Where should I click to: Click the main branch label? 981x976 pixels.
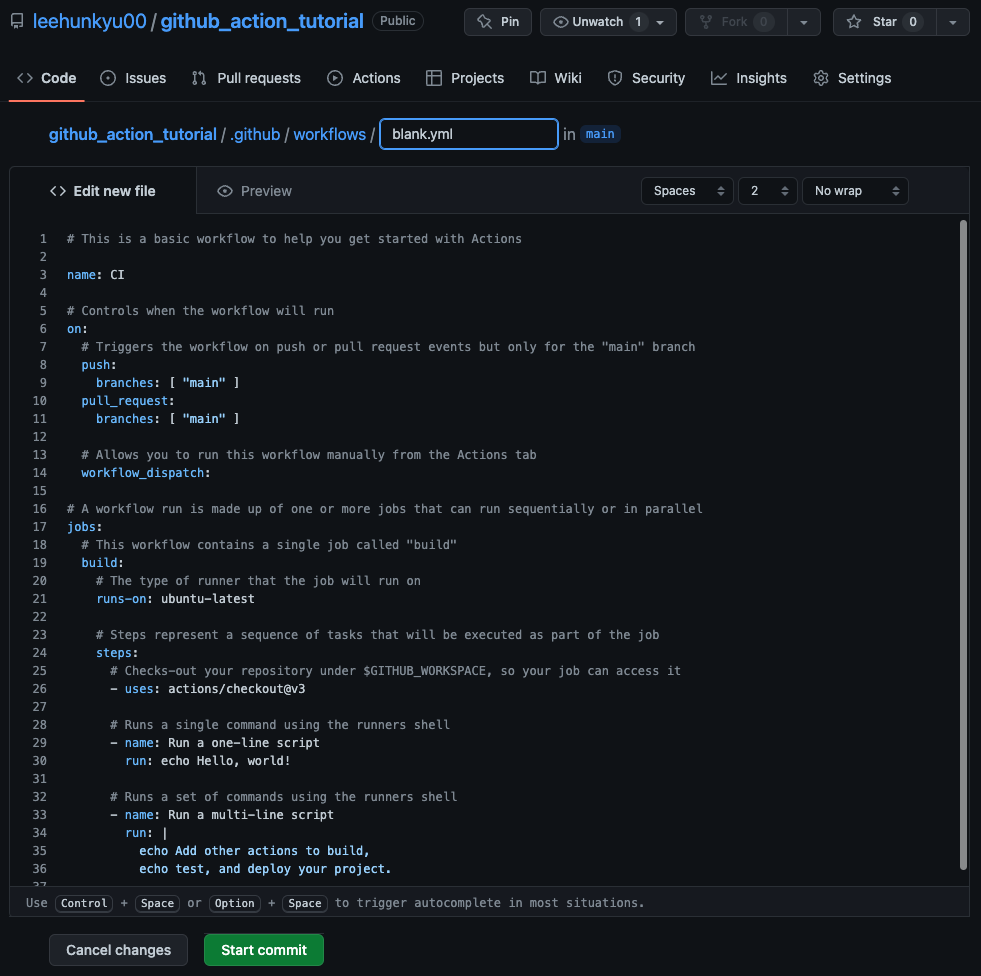pyautogui.click(x=600, y=134)
